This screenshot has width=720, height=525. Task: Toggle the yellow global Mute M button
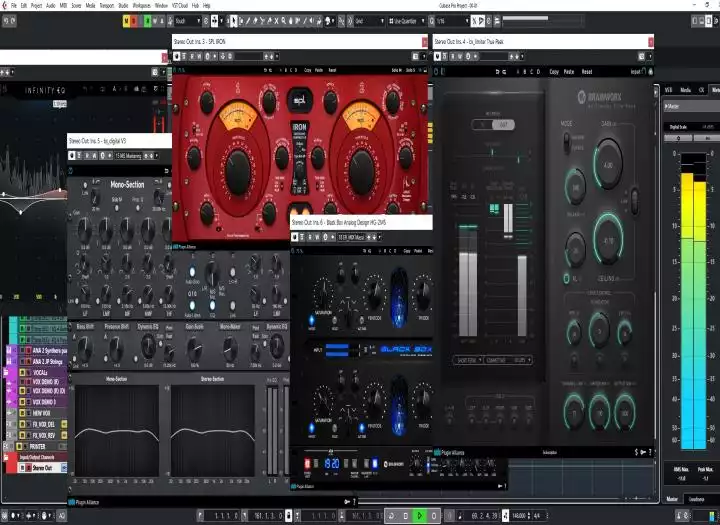[127, 21]
